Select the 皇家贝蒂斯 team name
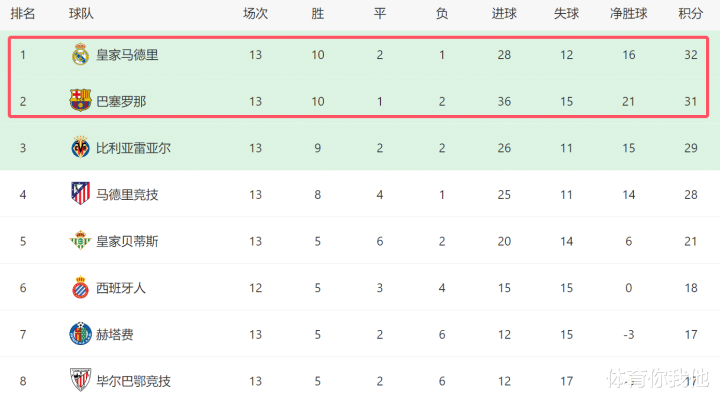 127,241
